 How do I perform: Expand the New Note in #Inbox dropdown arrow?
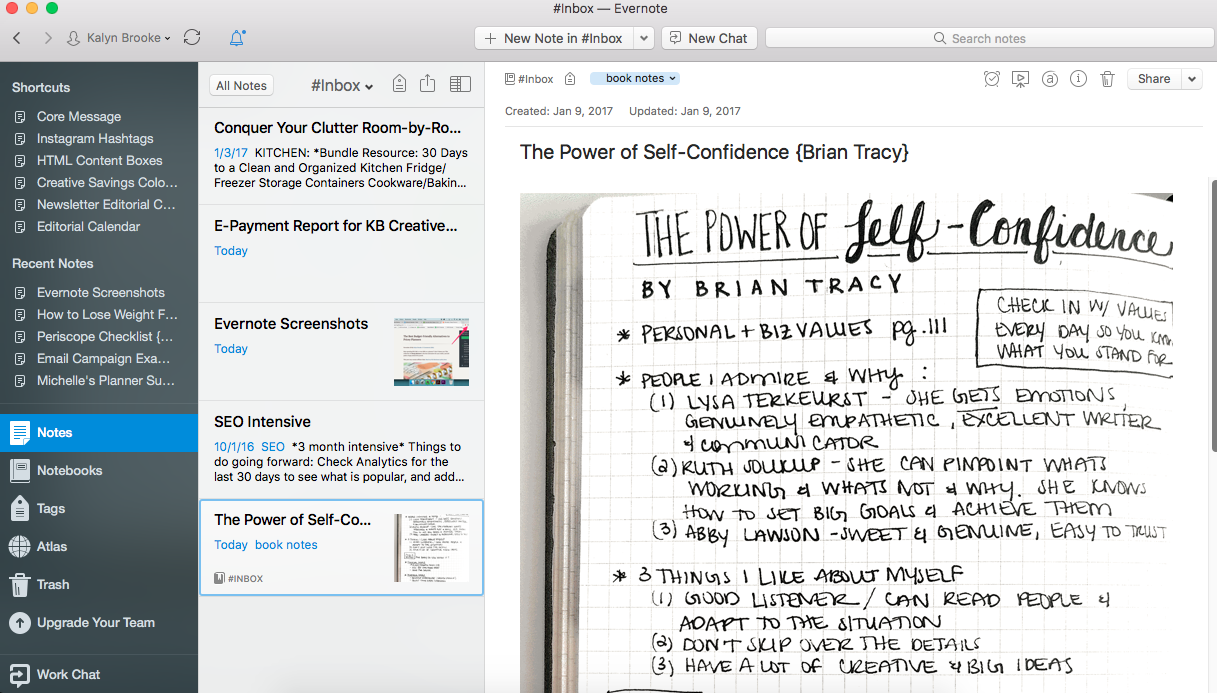[x=645, y=37]
